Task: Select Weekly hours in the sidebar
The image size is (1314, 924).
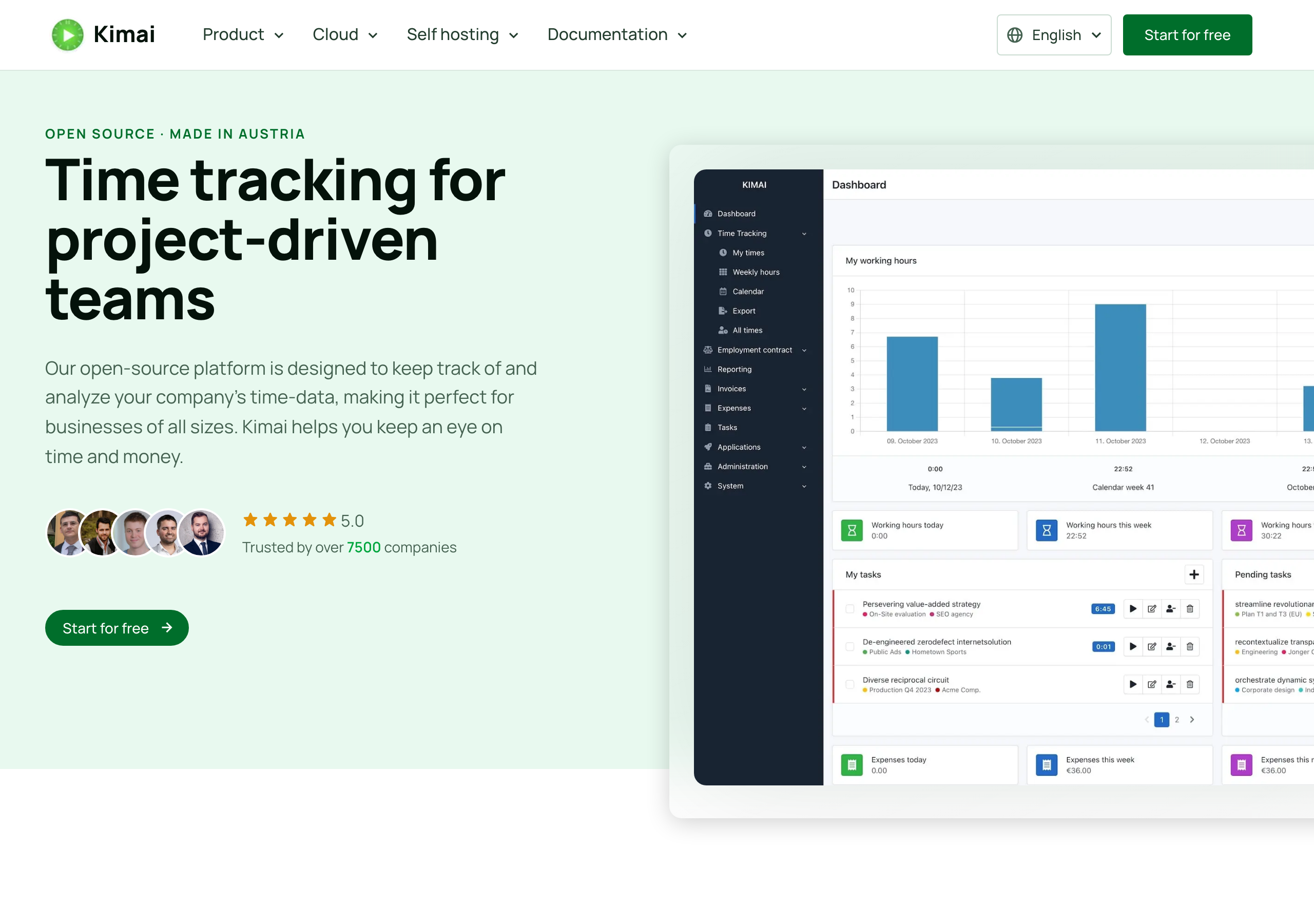Action: (x=756, y=272)
